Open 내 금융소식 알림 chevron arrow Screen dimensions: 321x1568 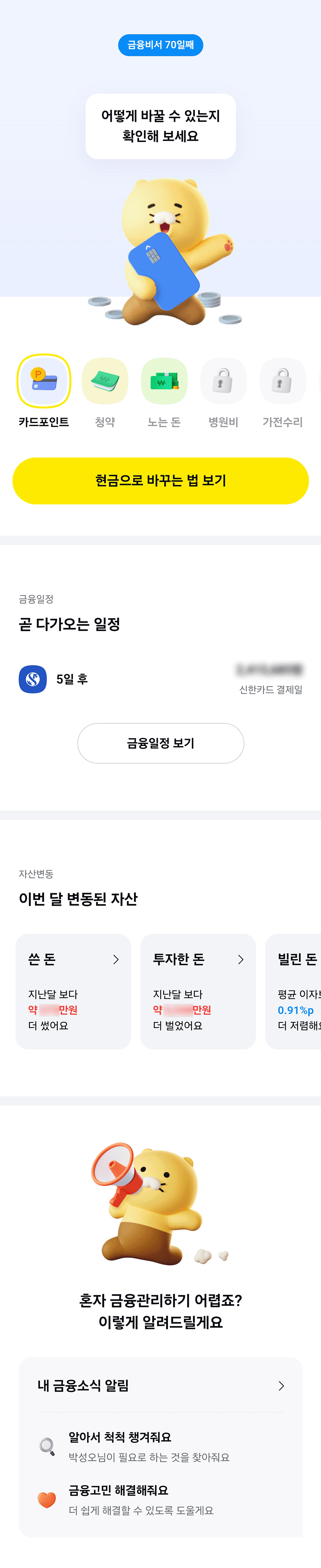281,1386
